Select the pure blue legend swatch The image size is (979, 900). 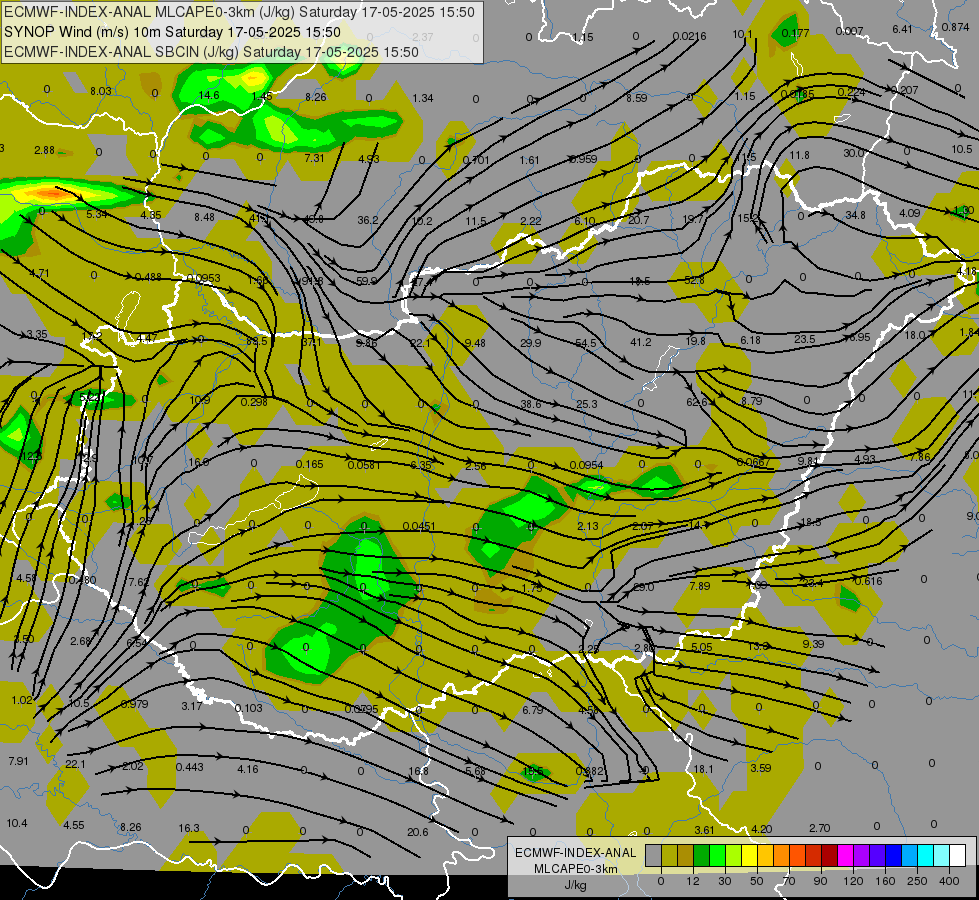click(893, 856)
